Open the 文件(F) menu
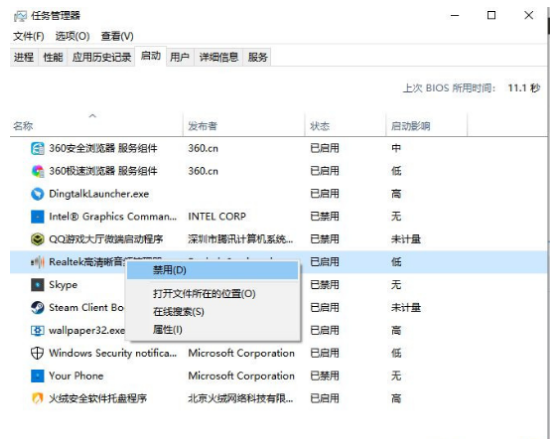 click(29, 36)
